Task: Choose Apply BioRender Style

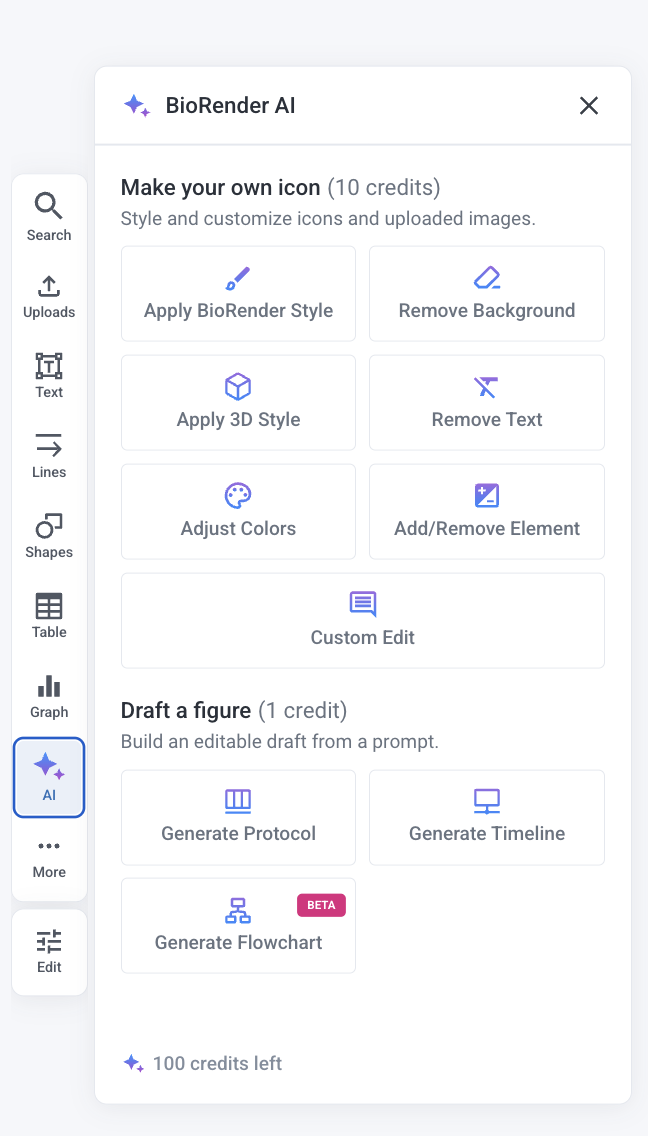Action: point(238,294)
